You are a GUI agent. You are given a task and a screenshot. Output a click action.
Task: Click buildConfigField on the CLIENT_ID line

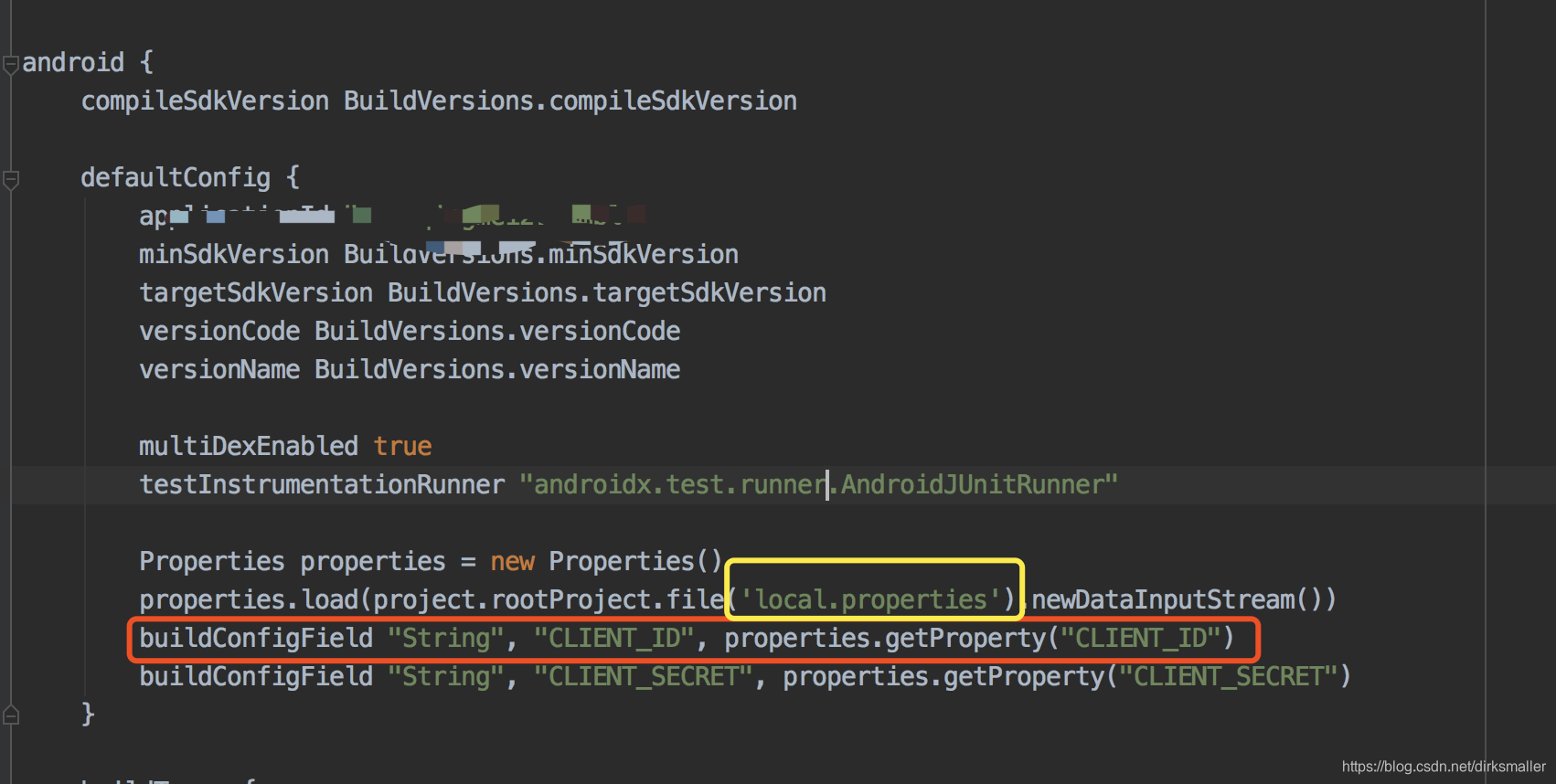(256, 638)
